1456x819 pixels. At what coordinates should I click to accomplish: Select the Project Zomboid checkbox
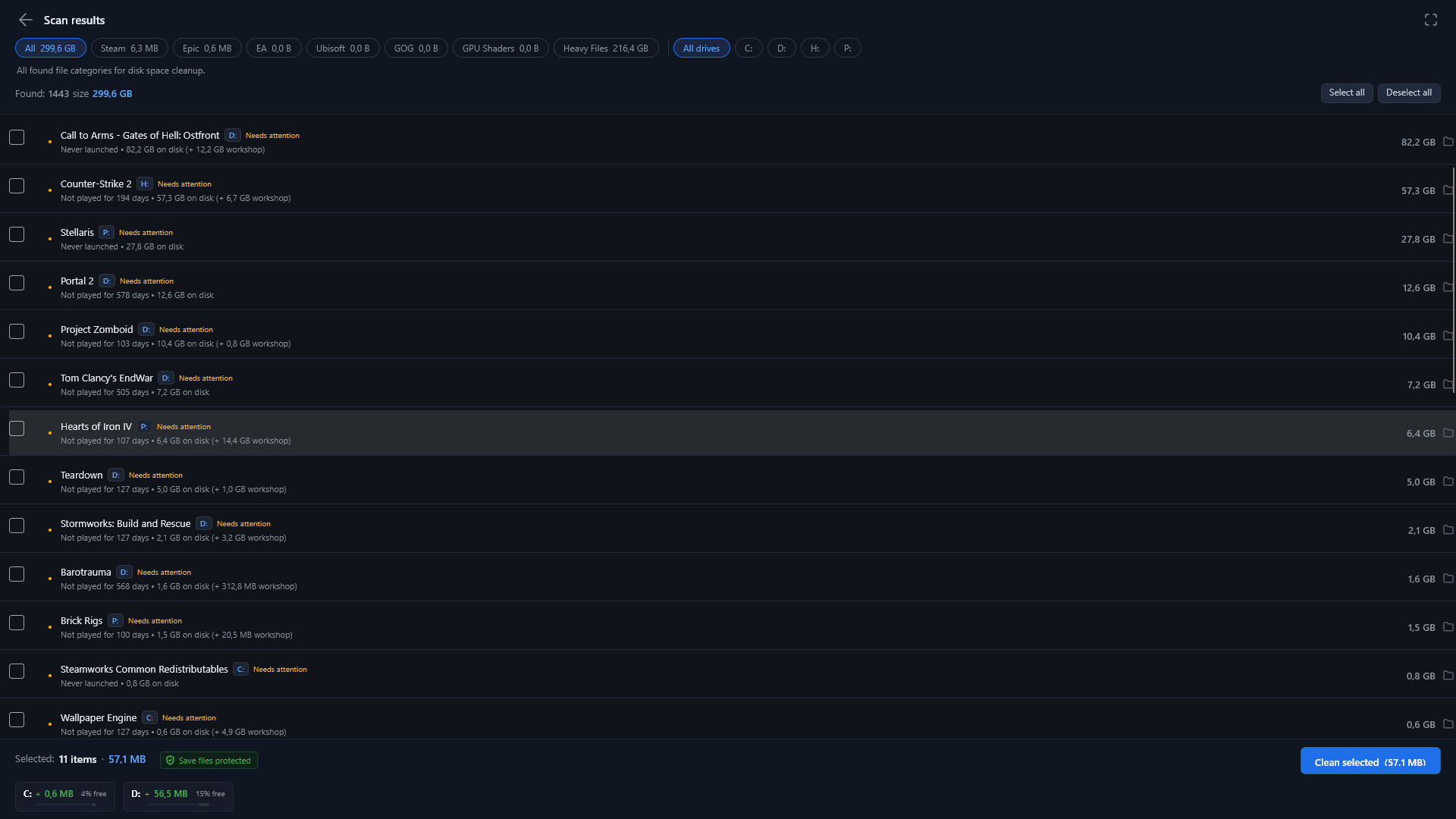pyautogui.click(x=17, y=331)
